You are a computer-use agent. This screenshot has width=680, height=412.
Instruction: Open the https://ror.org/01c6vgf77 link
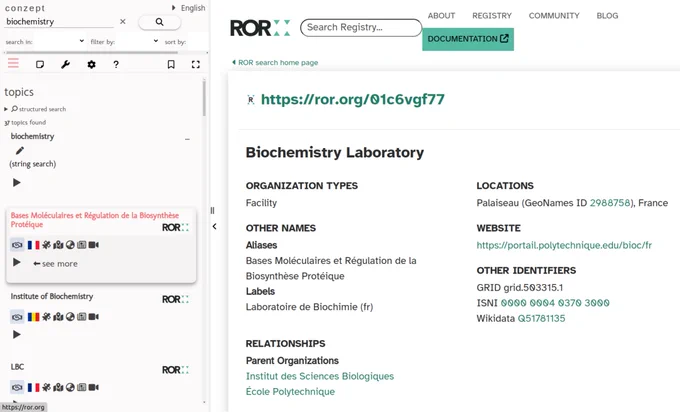(x=353, y=99)
